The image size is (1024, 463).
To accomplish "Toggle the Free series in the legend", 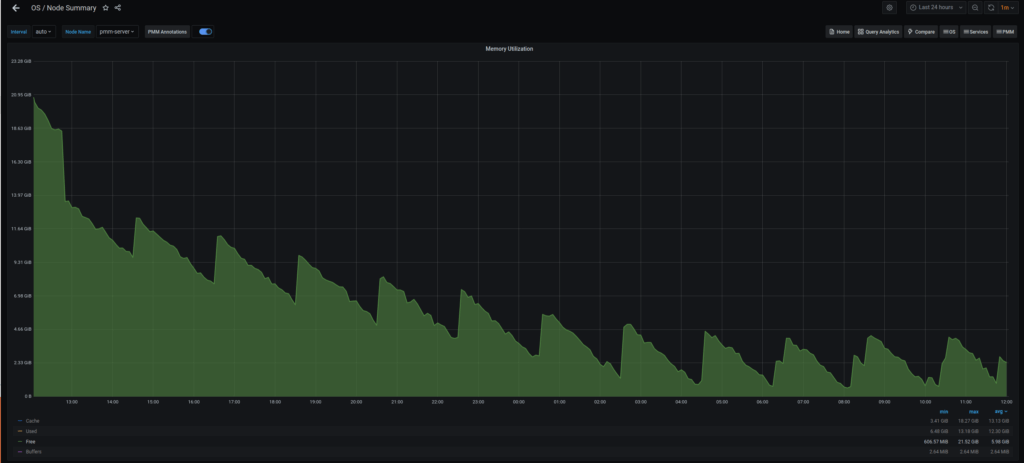I will [32, 441].
